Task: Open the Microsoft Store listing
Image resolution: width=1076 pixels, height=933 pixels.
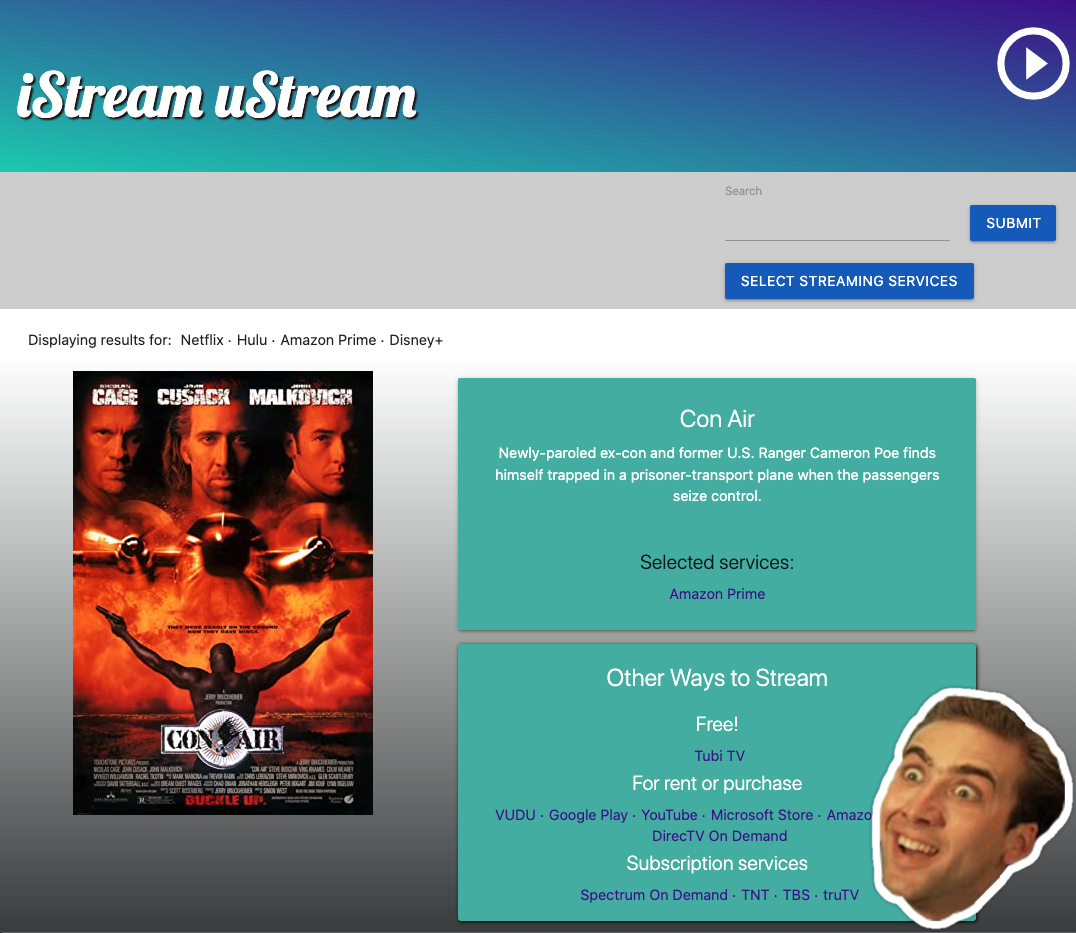Action: point(761,814)
